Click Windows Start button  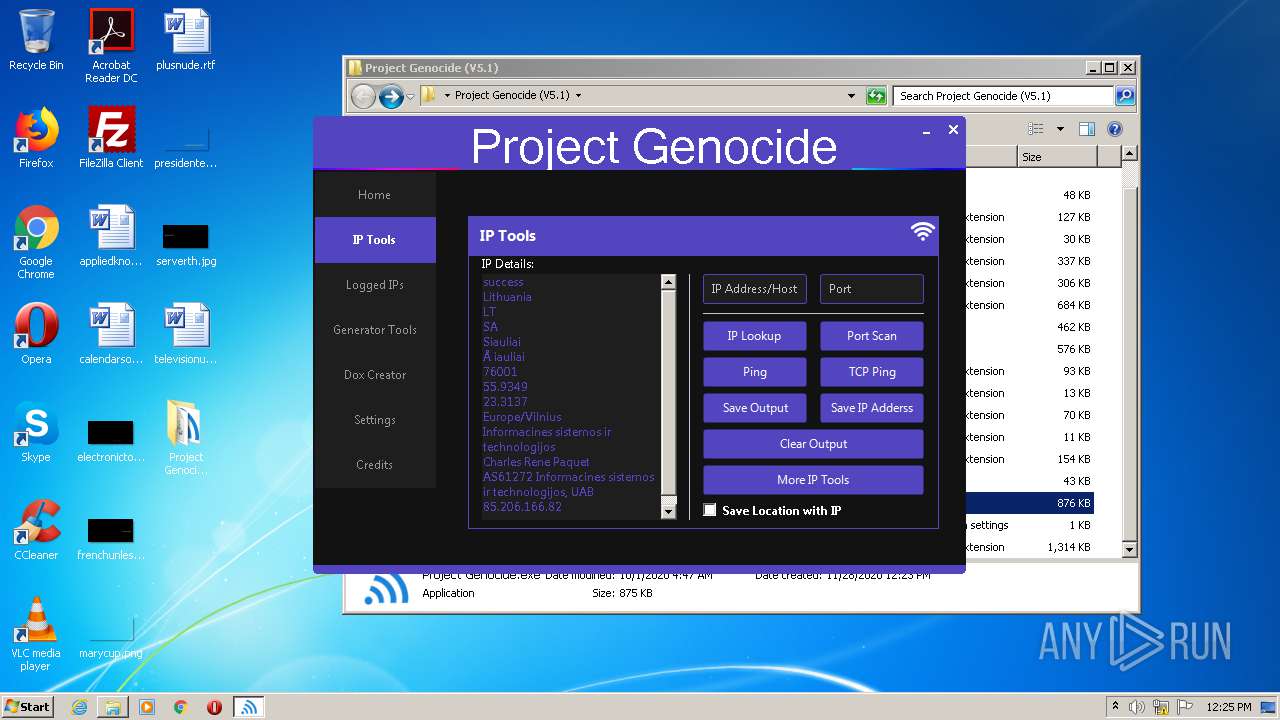[28, 707]
